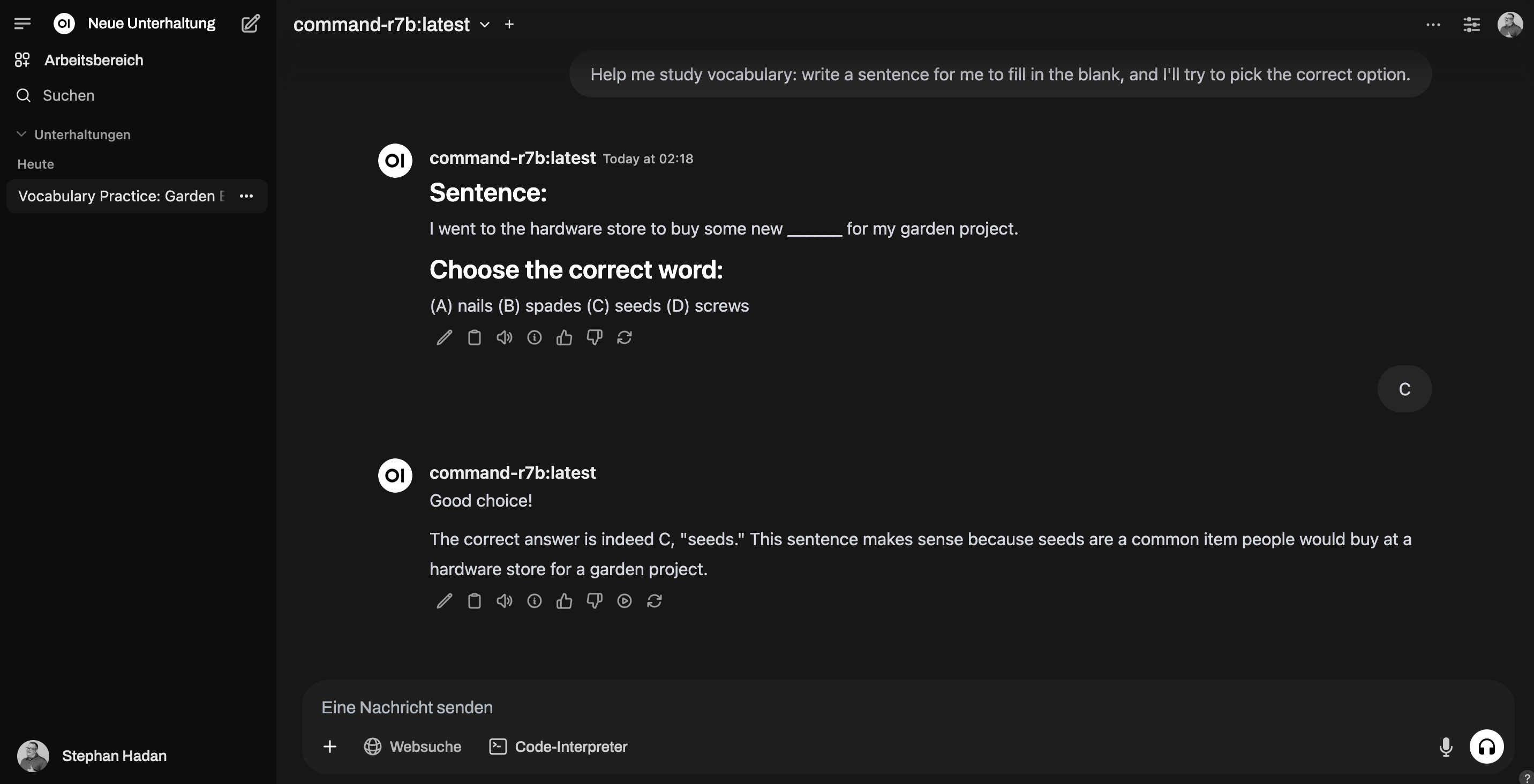The height and width of the screenshot is (784, 1534).
Task: Regenerate the 'Good choice!' response
Action: tap(654, 601)
